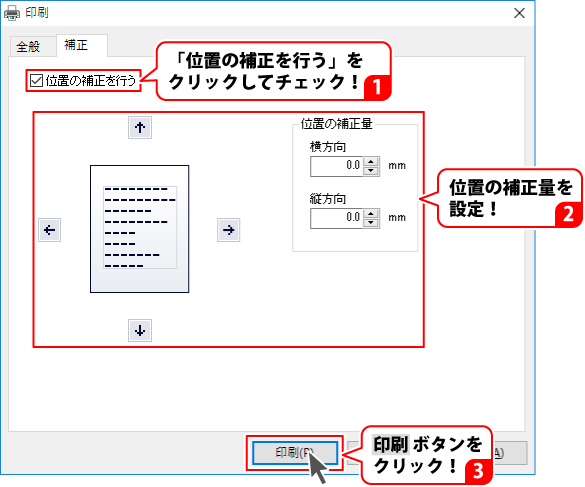The width and height of the screenshot is (585, 487).
Task: Shift print position left with arrow button
Action: click(50, 230)
